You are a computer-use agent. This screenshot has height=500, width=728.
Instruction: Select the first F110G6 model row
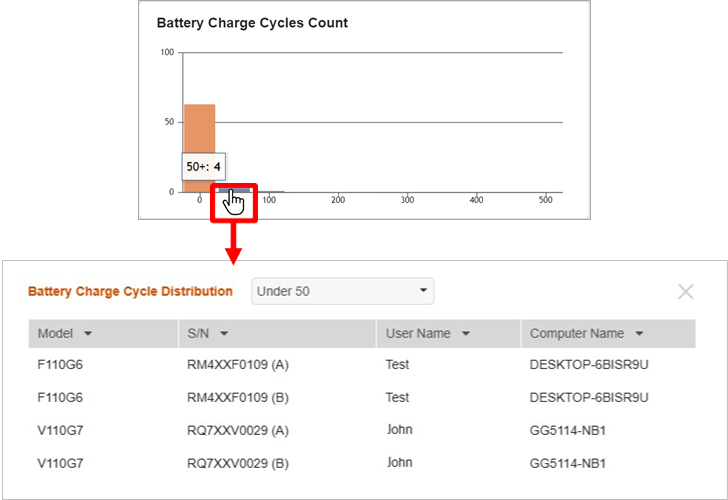point(59,365)
